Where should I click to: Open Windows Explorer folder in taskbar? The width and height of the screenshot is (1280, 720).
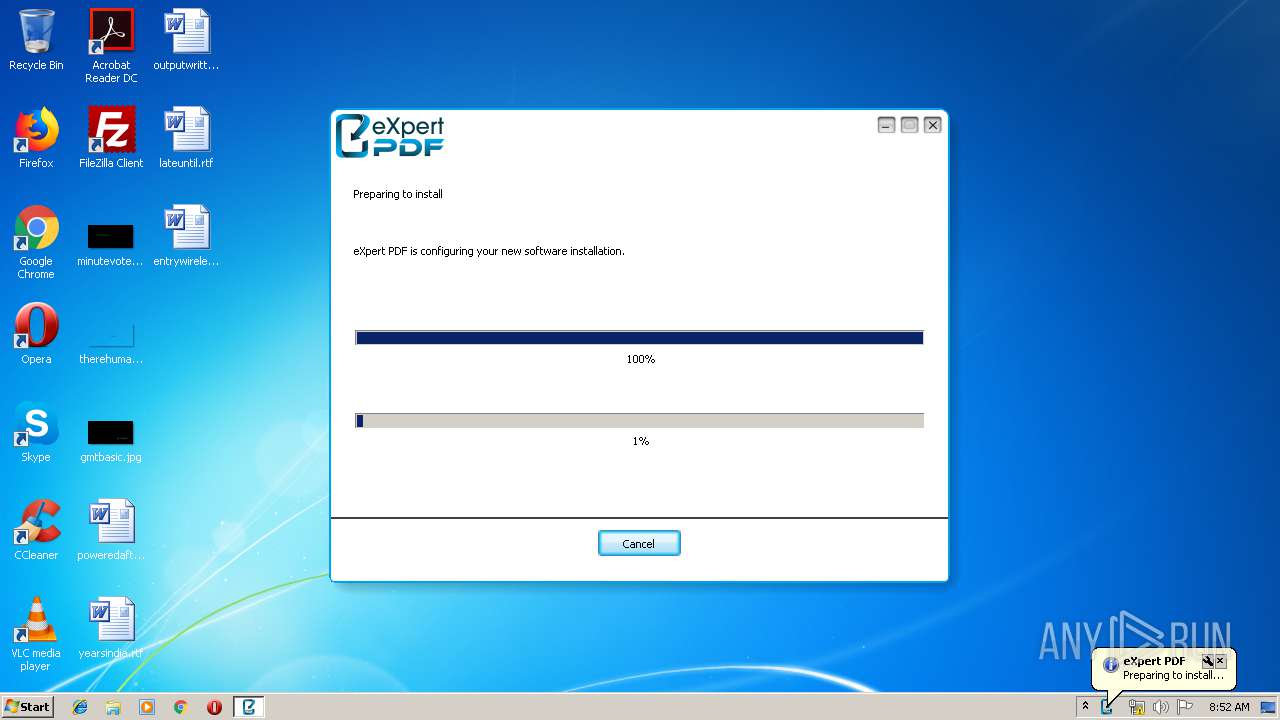(113, 707)
